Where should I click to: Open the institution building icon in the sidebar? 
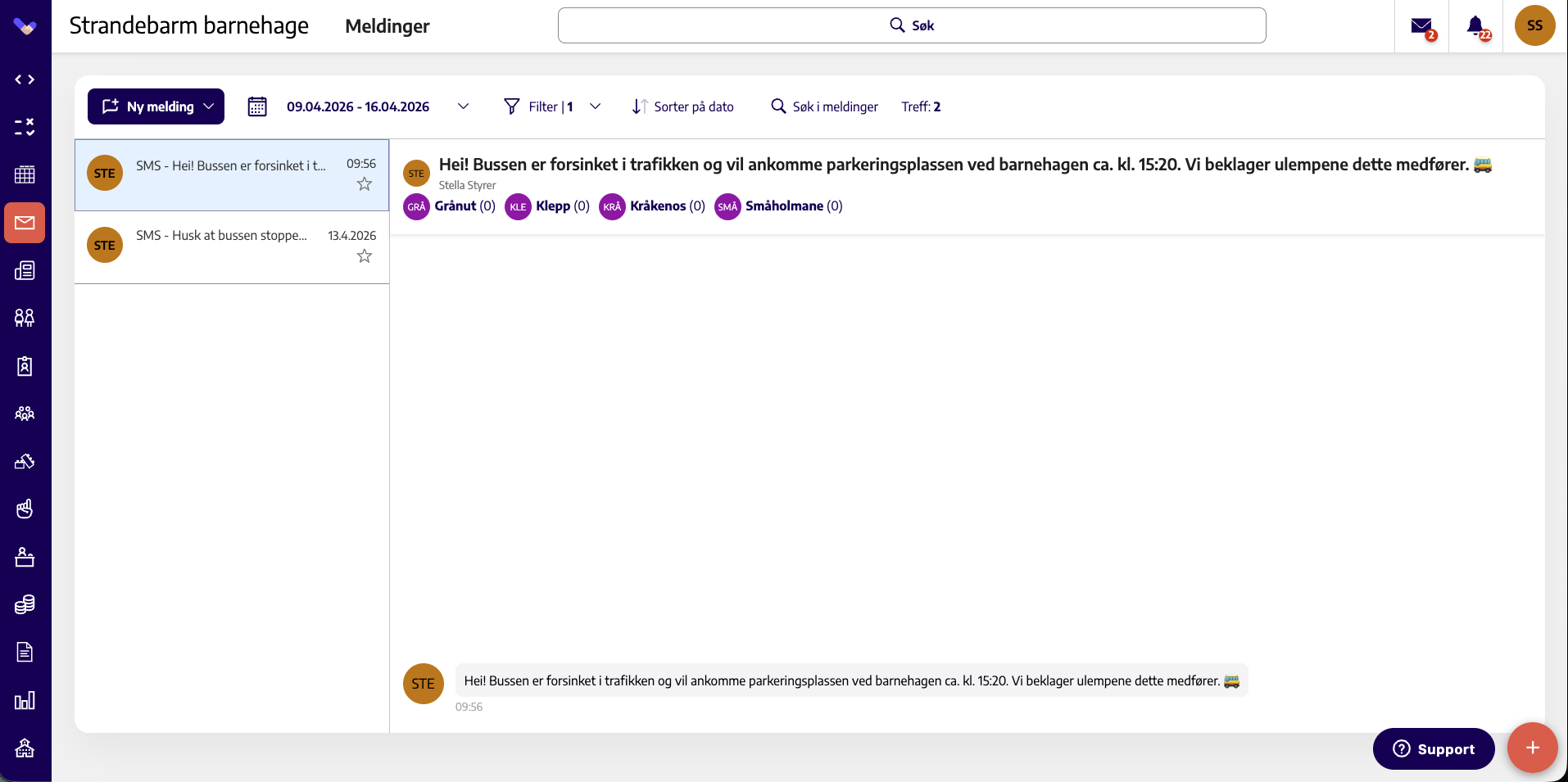(25, 748)
